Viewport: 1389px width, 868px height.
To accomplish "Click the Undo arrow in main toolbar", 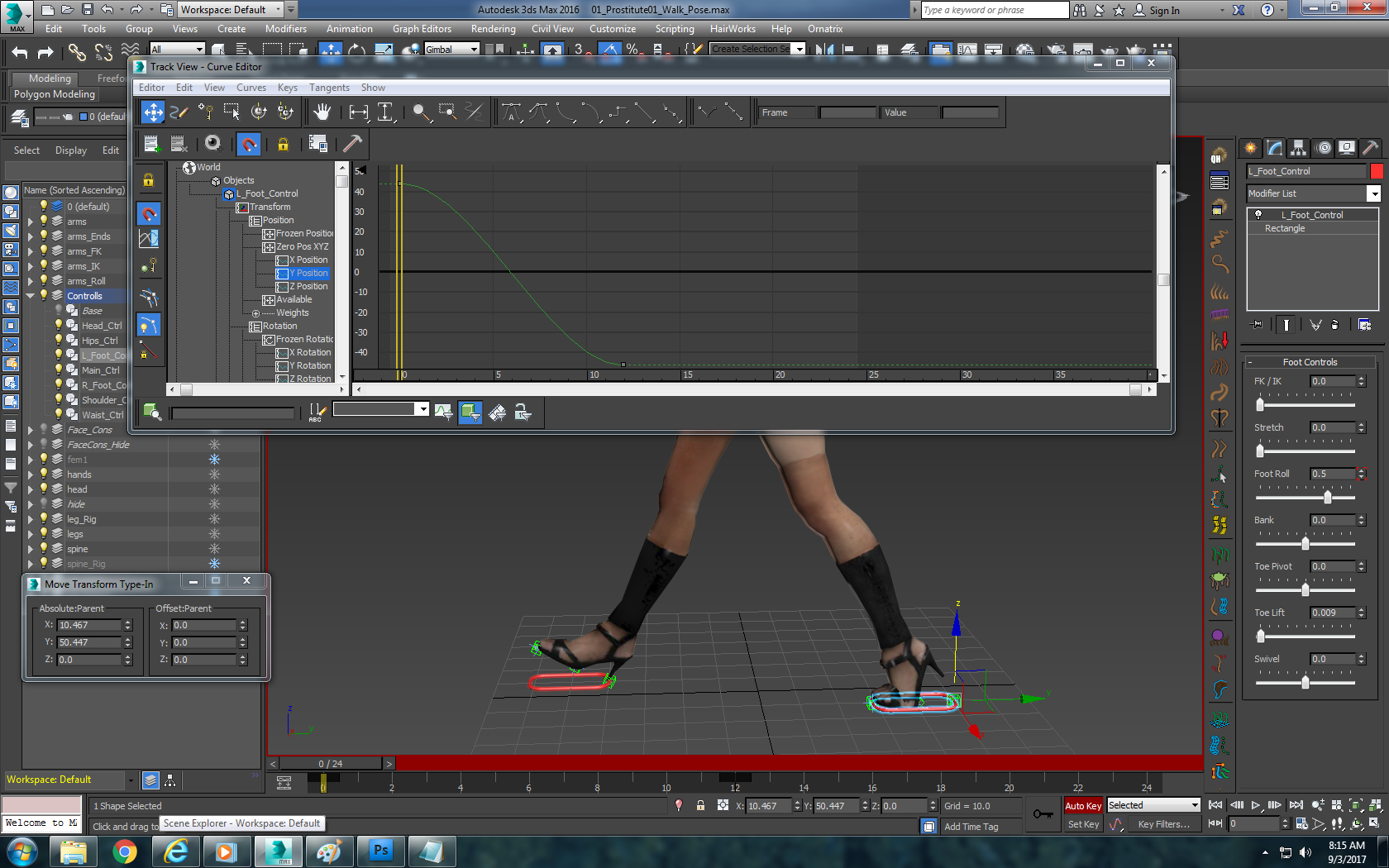I will click(x=20, y=52).
